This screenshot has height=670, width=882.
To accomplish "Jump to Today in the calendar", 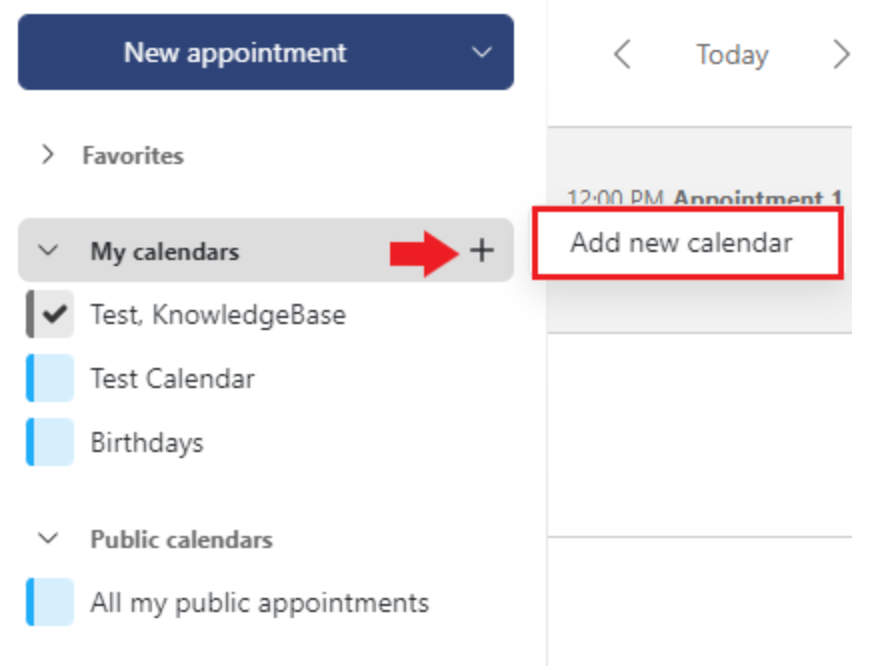I will [732, 54].
